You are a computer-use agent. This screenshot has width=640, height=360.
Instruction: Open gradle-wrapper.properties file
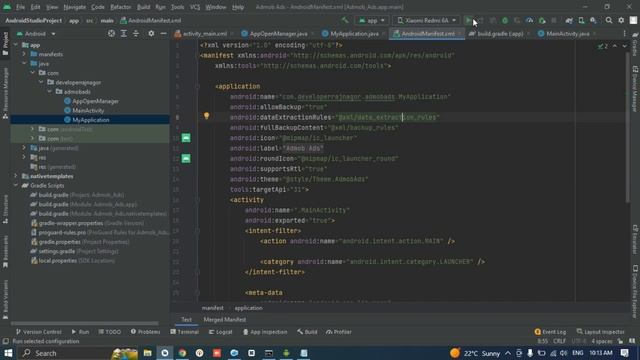click(87, 223)
